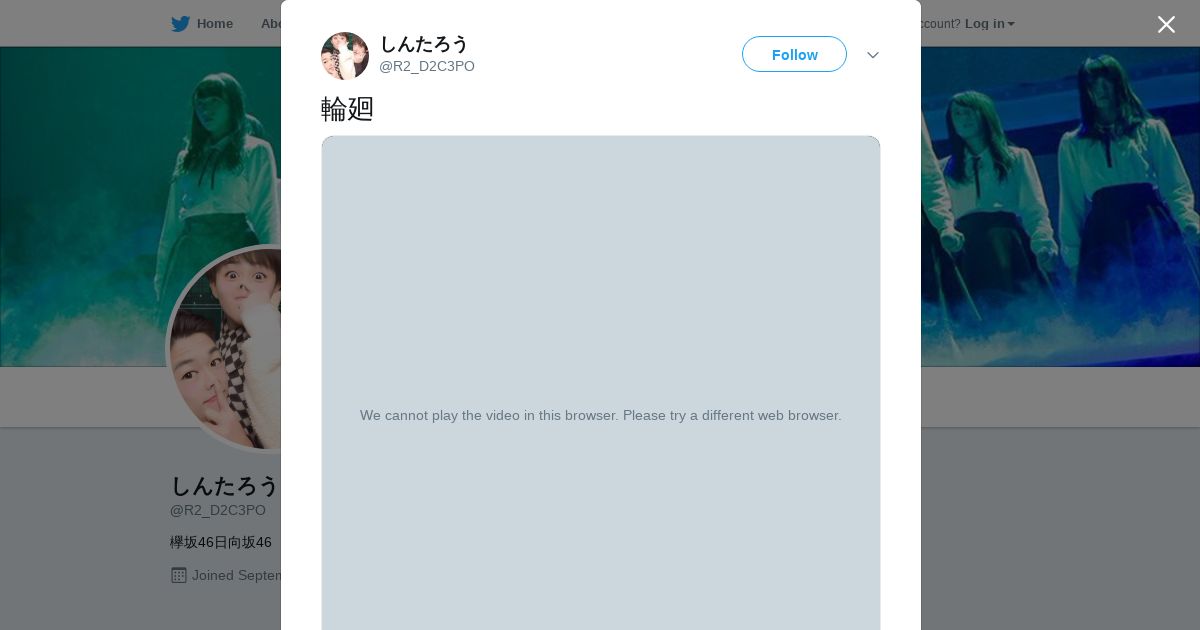Click the Joined date text in profile
The width and height of the screenshot is (1200, 630).
pos(237,575)
